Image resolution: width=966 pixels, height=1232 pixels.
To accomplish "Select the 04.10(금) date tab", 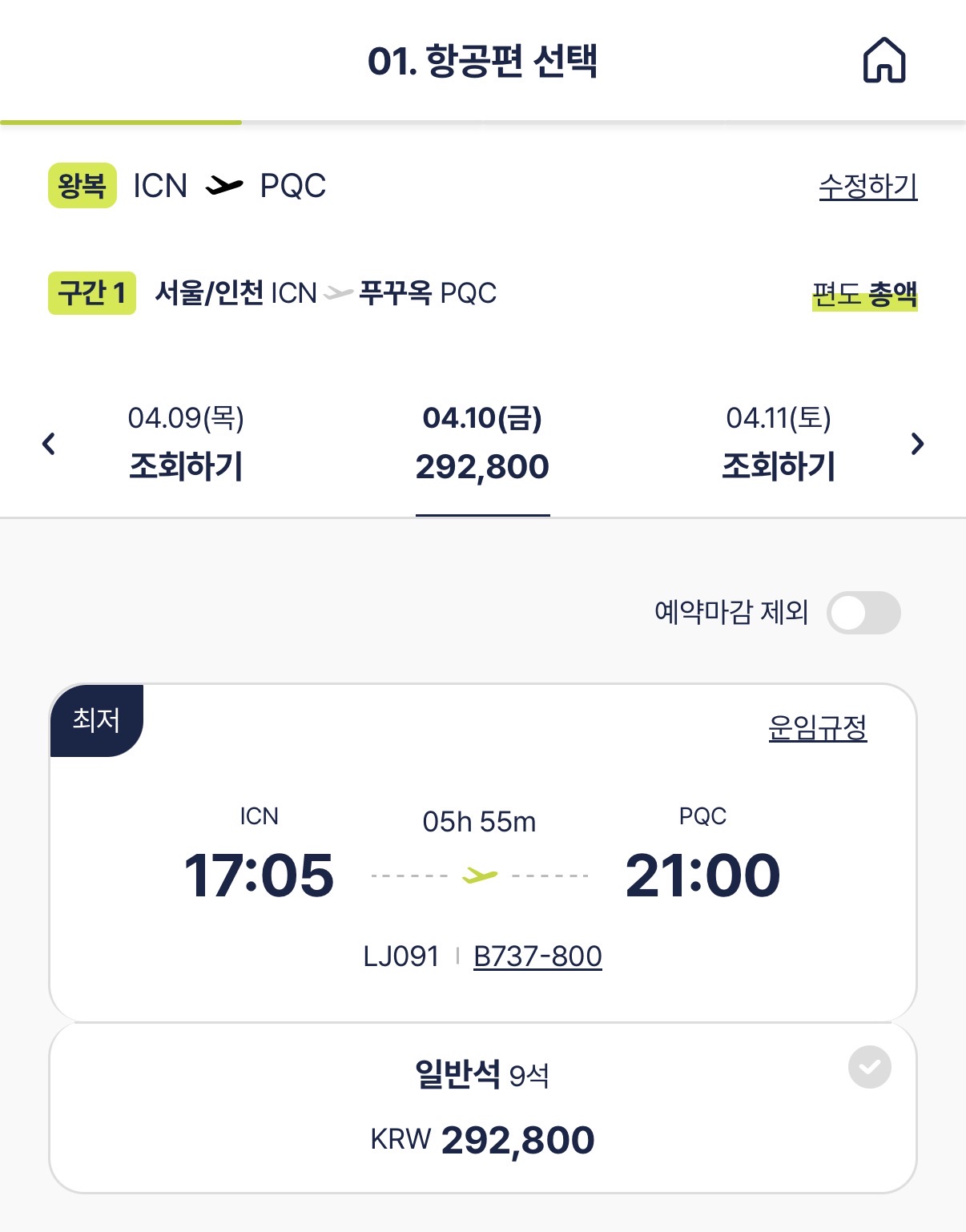I will pyautogui.click(x=482, y=443).
